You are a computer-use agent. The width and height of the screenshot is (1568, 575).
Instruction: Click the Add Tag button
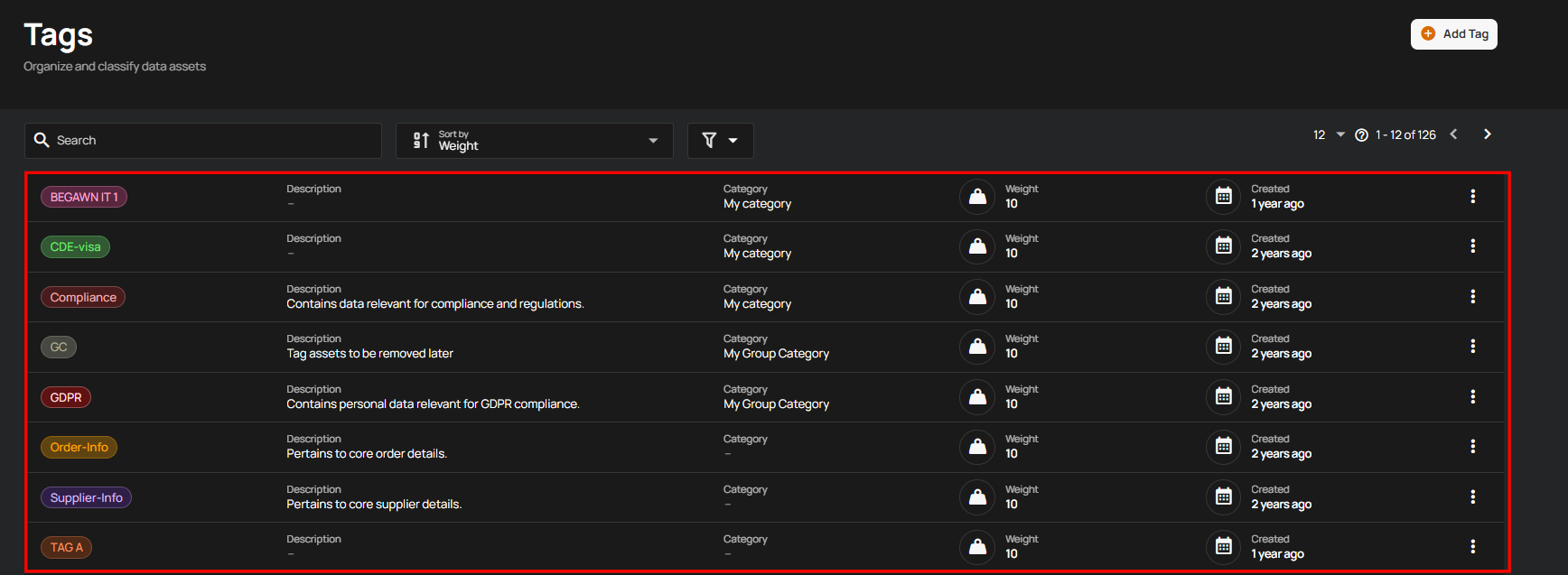pos(1454,34)
